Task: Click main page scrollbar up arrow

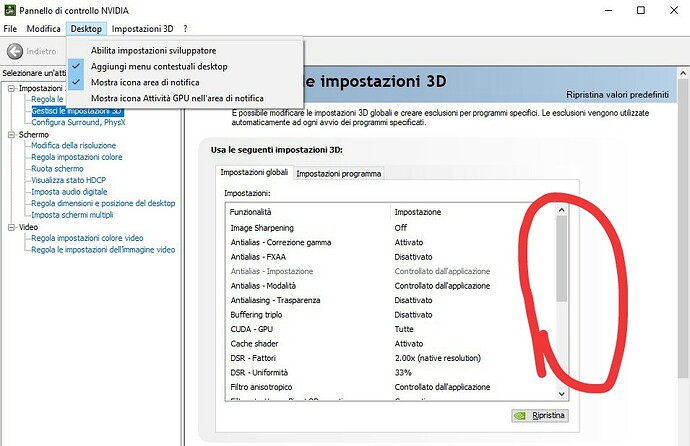Action: click(x=683, y=73)
